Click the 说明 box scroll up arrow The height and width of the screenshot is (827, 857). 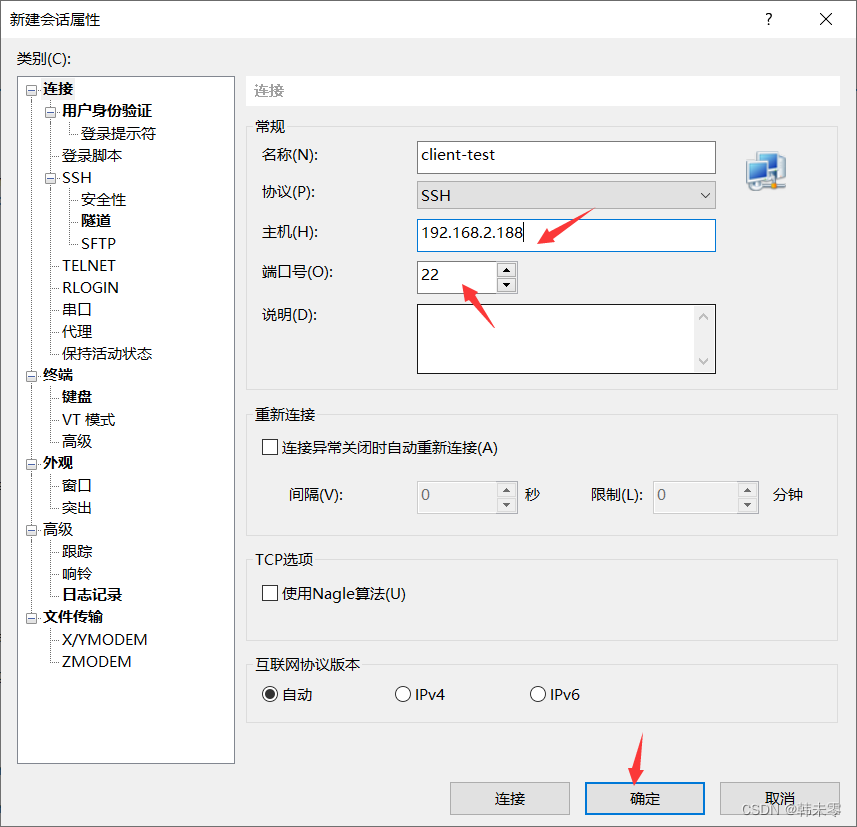[703, 317]
